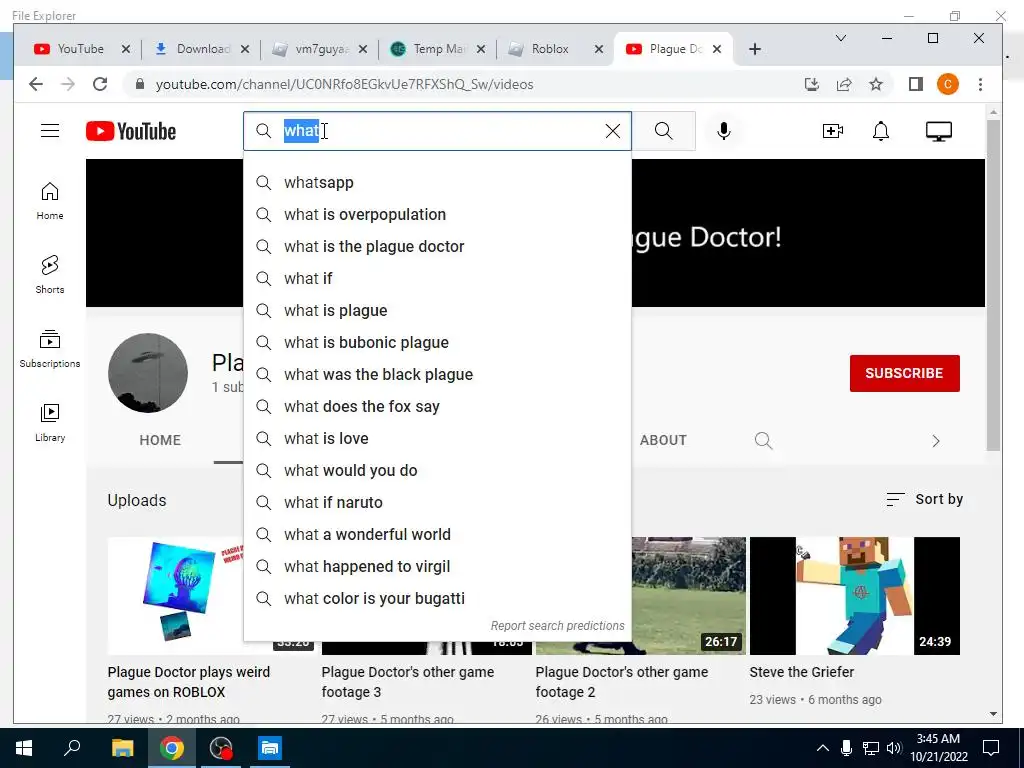This screenshot has width=1024, height=768.
Task: Switch to the vm7guyaa browser tab
Action: (x=321, y=49)
